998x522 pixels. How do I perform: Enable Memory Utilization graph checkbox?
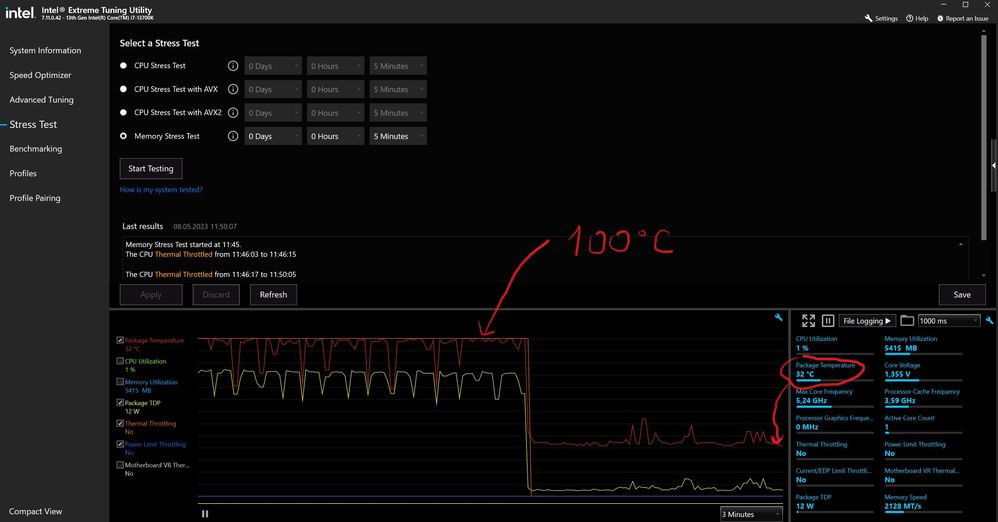[120, 382]
